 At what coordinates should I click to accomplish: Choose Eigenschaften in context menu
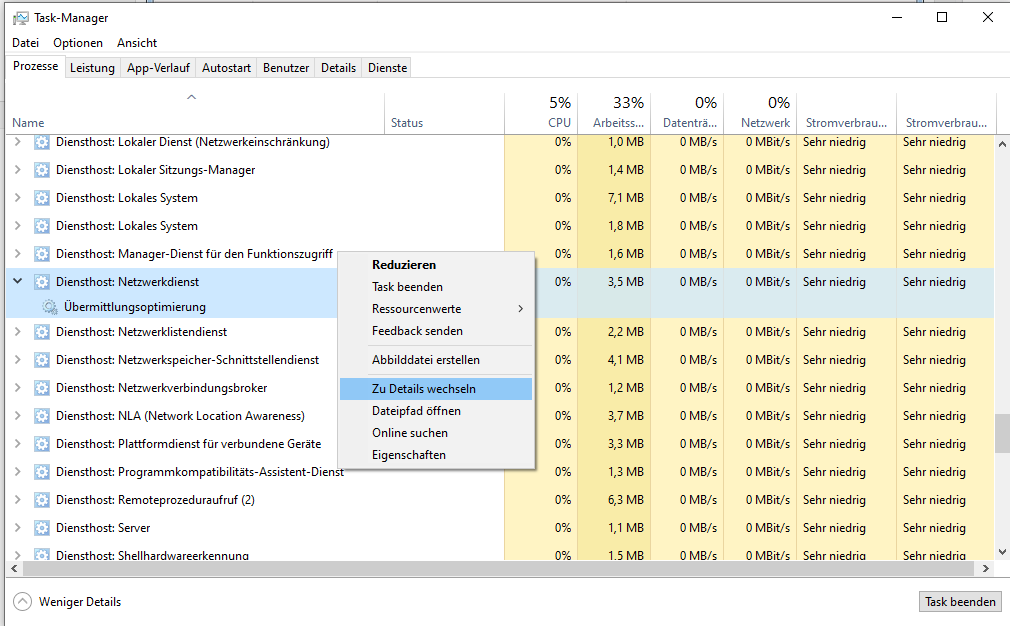[435, 455]
